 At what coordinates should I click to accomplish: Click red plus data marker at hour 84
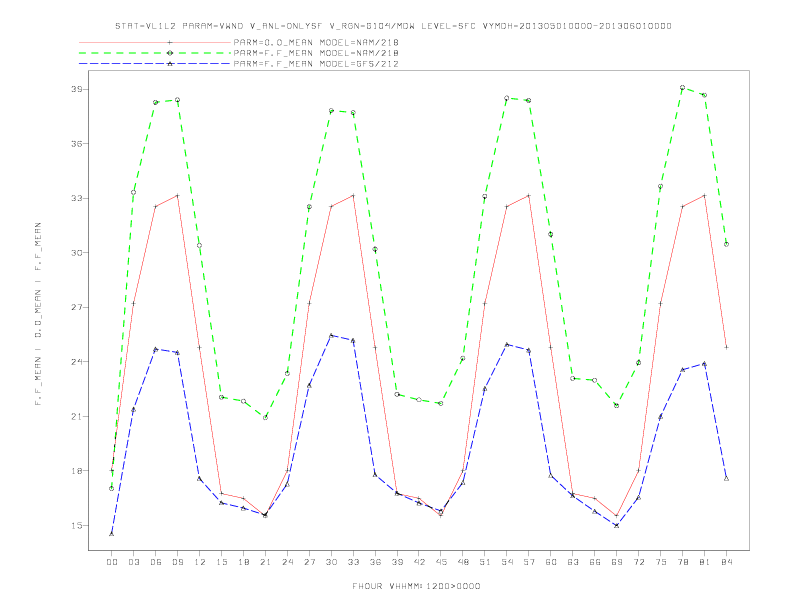pyautogui.click(x=726, y=347)
